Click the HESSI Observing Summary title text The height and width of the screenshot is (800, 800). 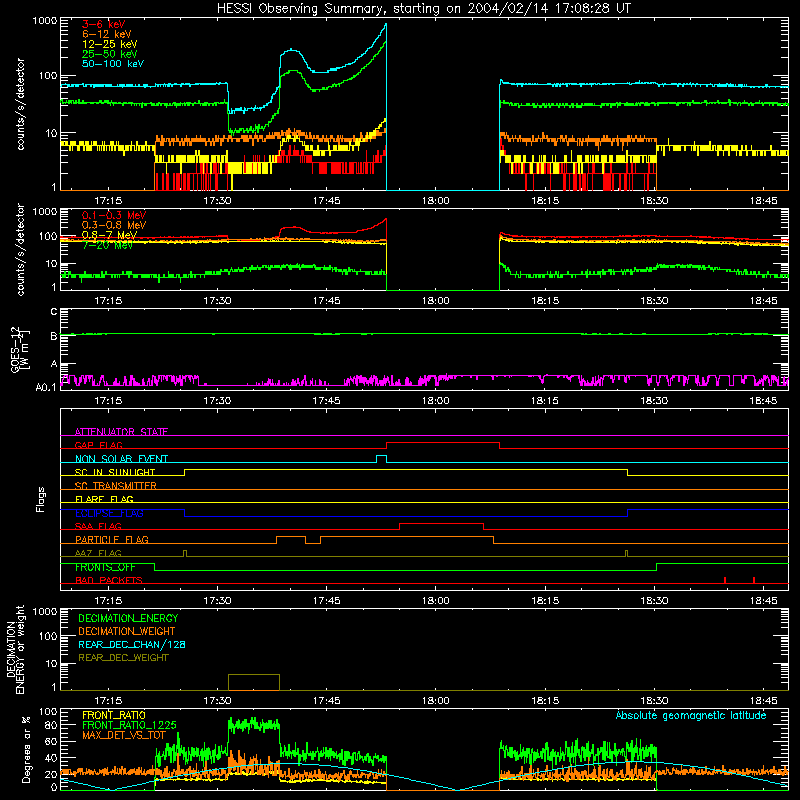tap(423, 9)
